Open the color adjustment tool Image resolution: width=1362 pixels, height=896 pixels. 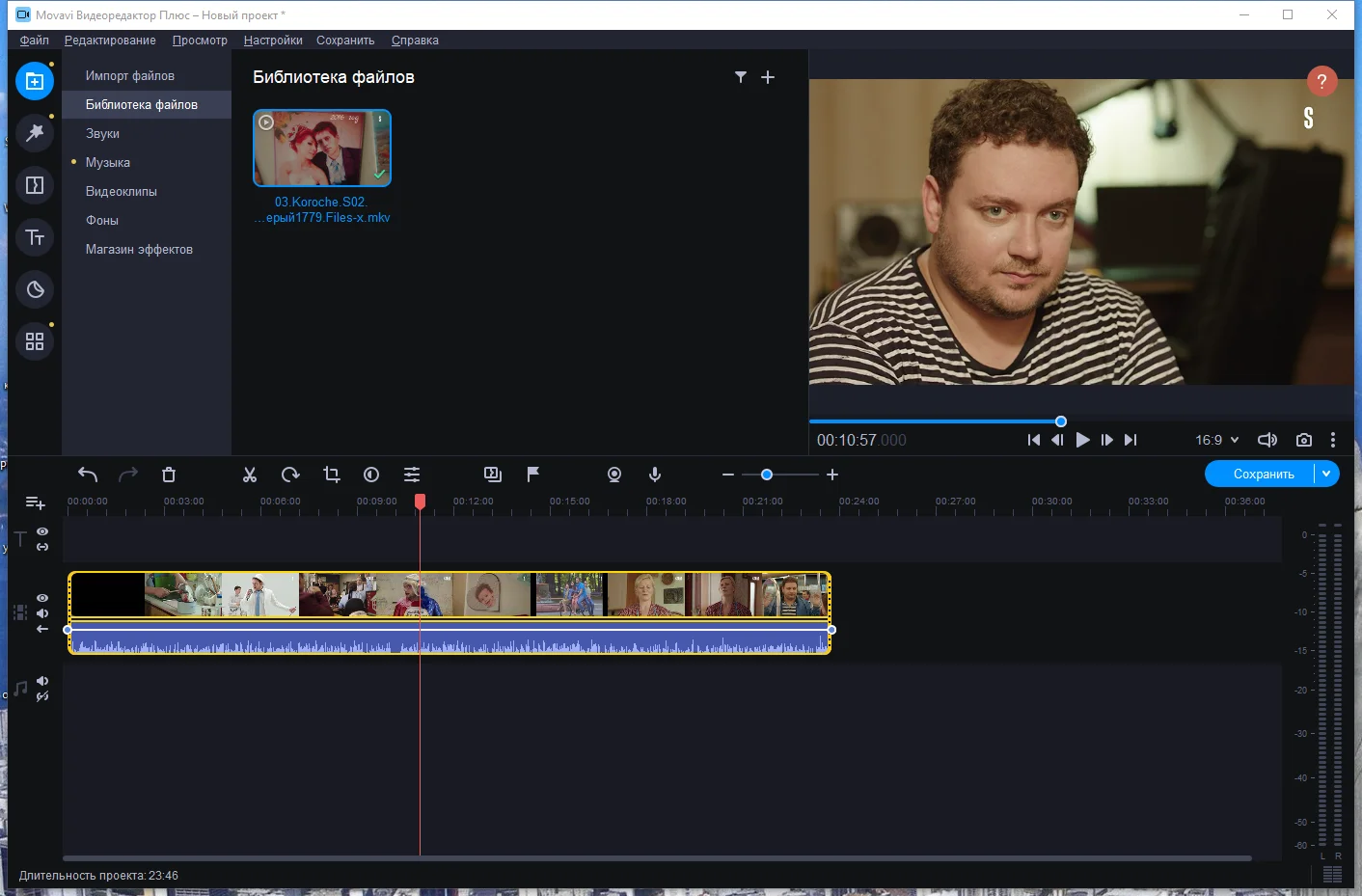[371, 475]
